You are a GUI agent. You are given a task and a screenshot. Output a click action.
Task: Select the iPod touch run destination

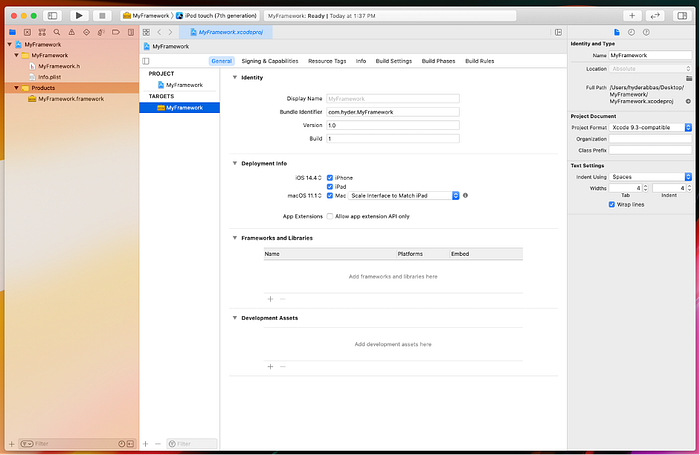[217, 16]
